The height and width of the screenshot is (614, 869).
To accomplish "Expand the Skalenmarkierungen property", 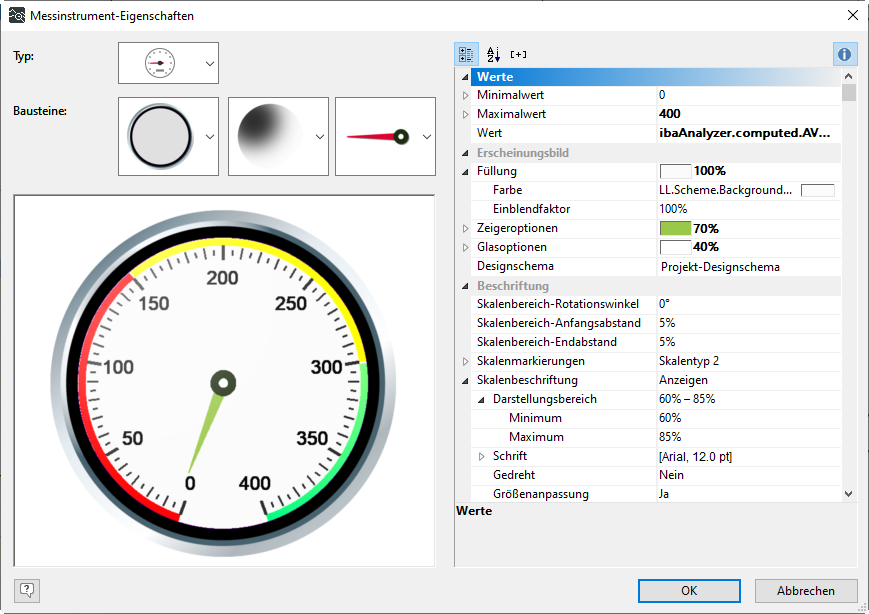I will pyautogui.click(x=465, y=361).
